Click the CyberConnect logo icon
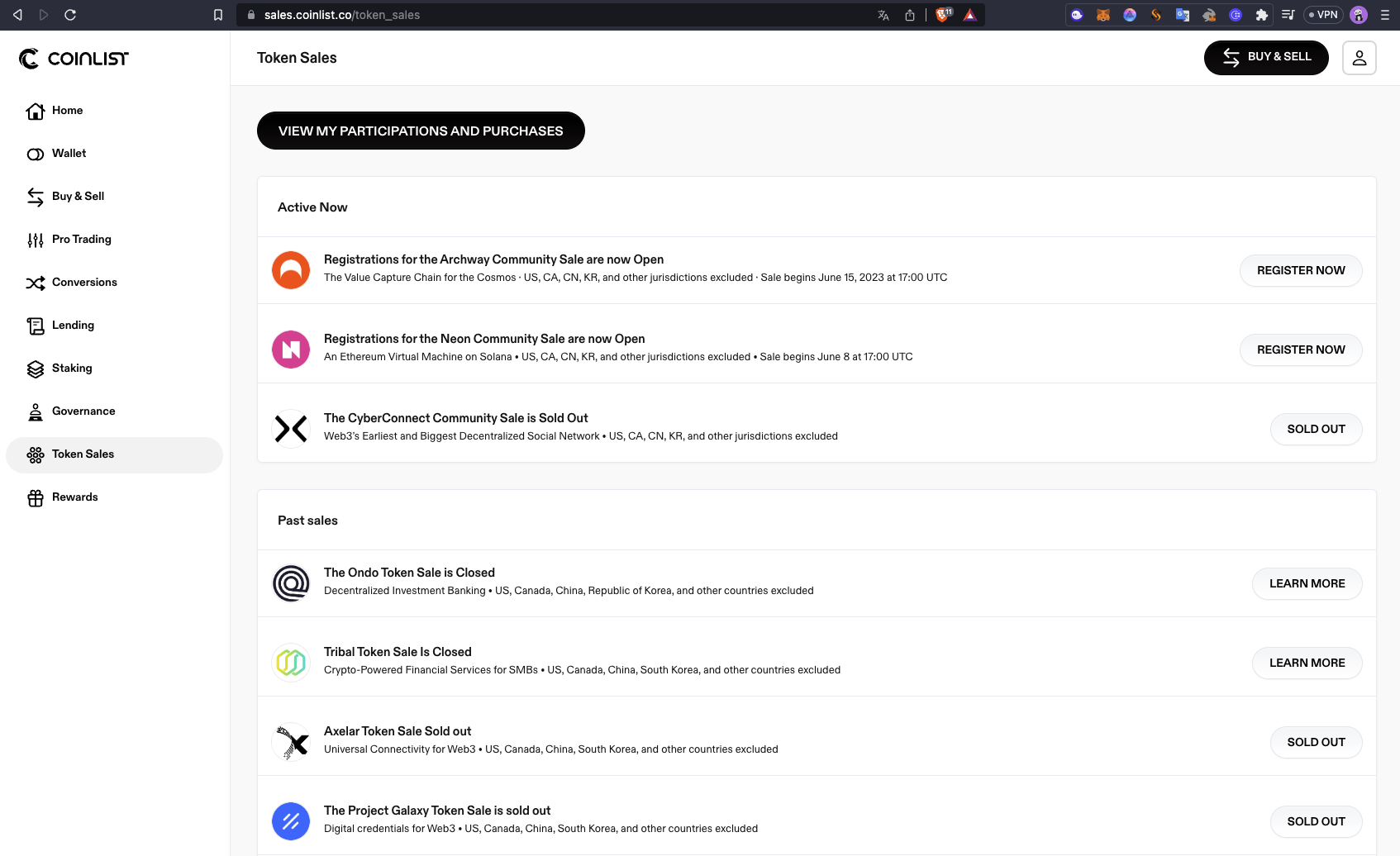Viewport: 1400px width, 856px height. tap(291, 429)
